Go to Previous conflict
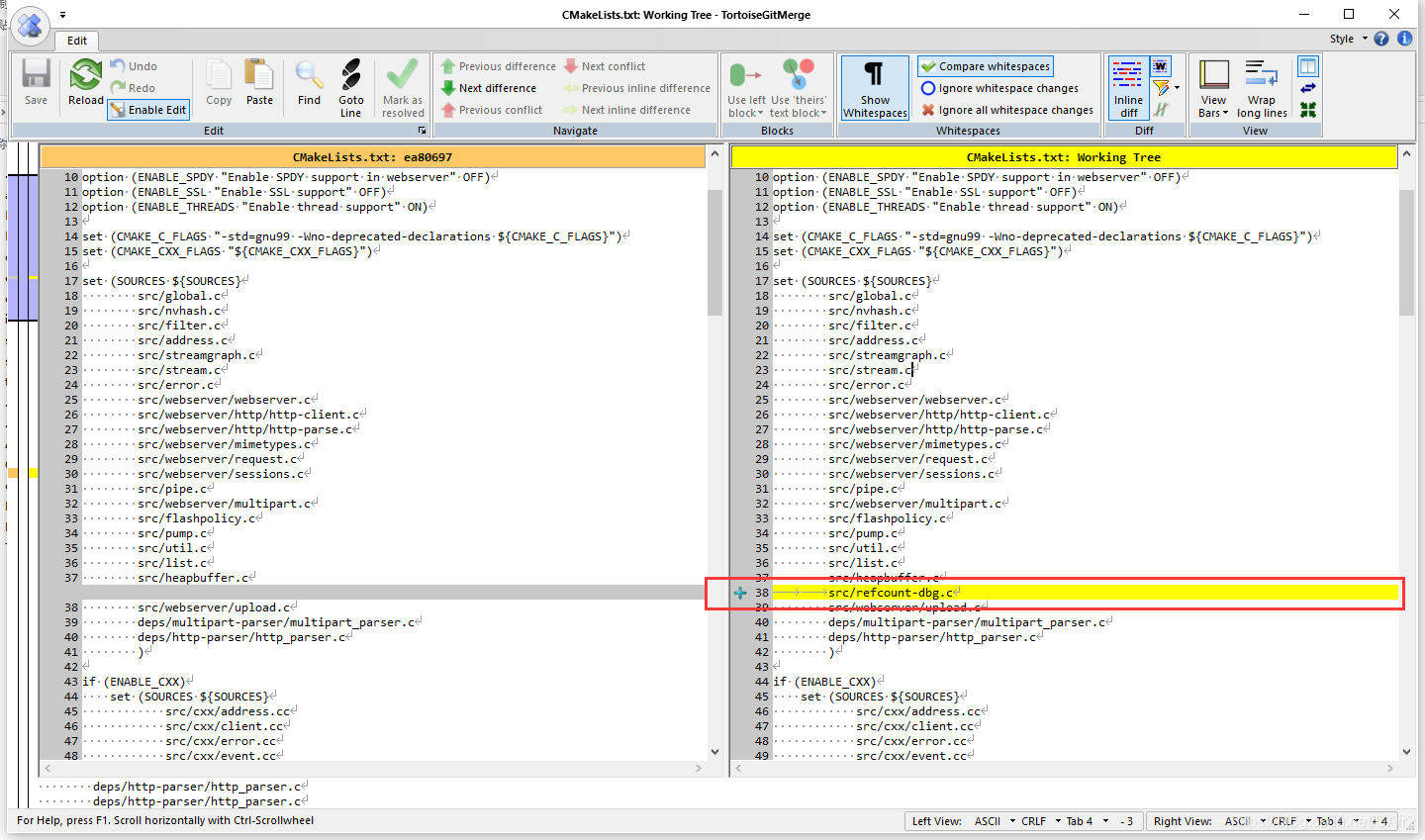Viewport: 1425px width, 840px height. click(x=492, y=110)
